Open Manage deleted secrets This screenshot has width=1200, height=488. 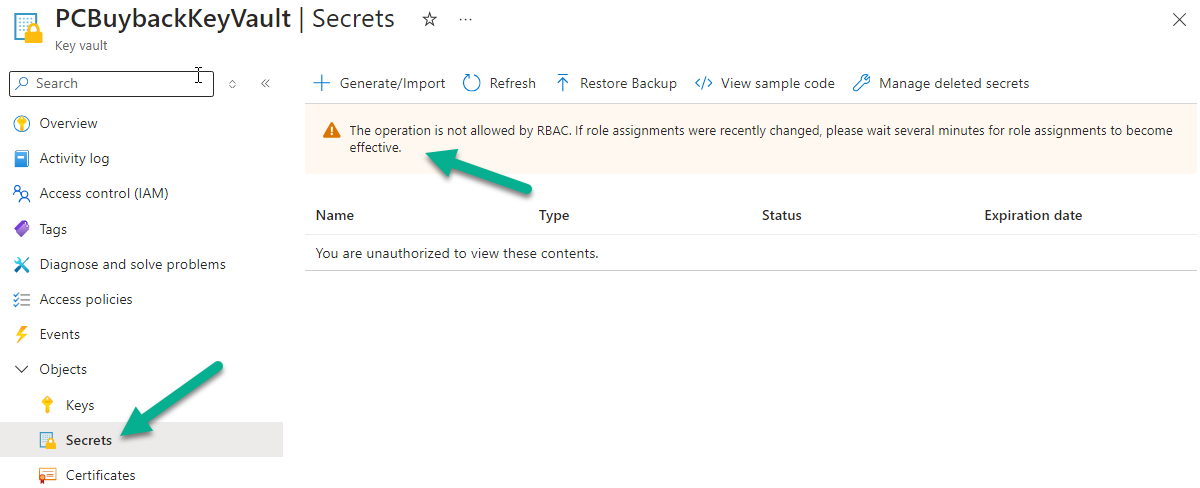pos(941,84)
